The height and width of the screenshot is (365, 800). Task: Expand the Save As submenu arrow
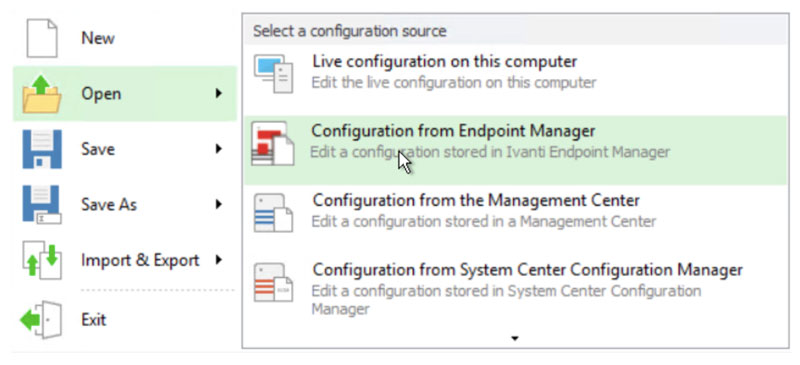(218, 204)
